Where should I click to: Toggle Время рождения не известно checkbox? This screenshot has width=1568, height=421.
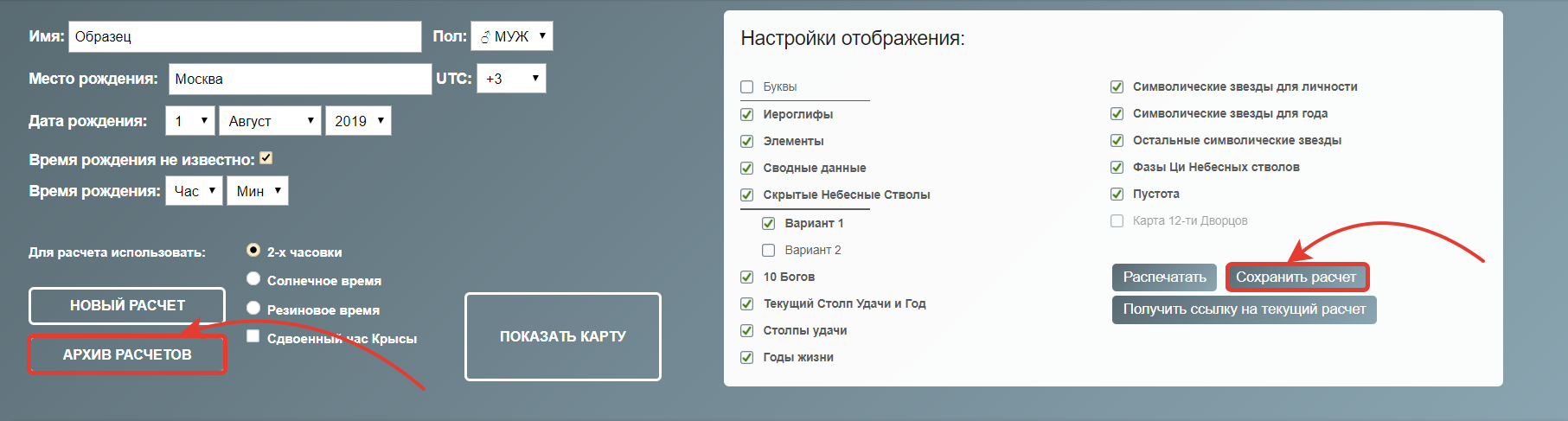(x=266, y=158)
